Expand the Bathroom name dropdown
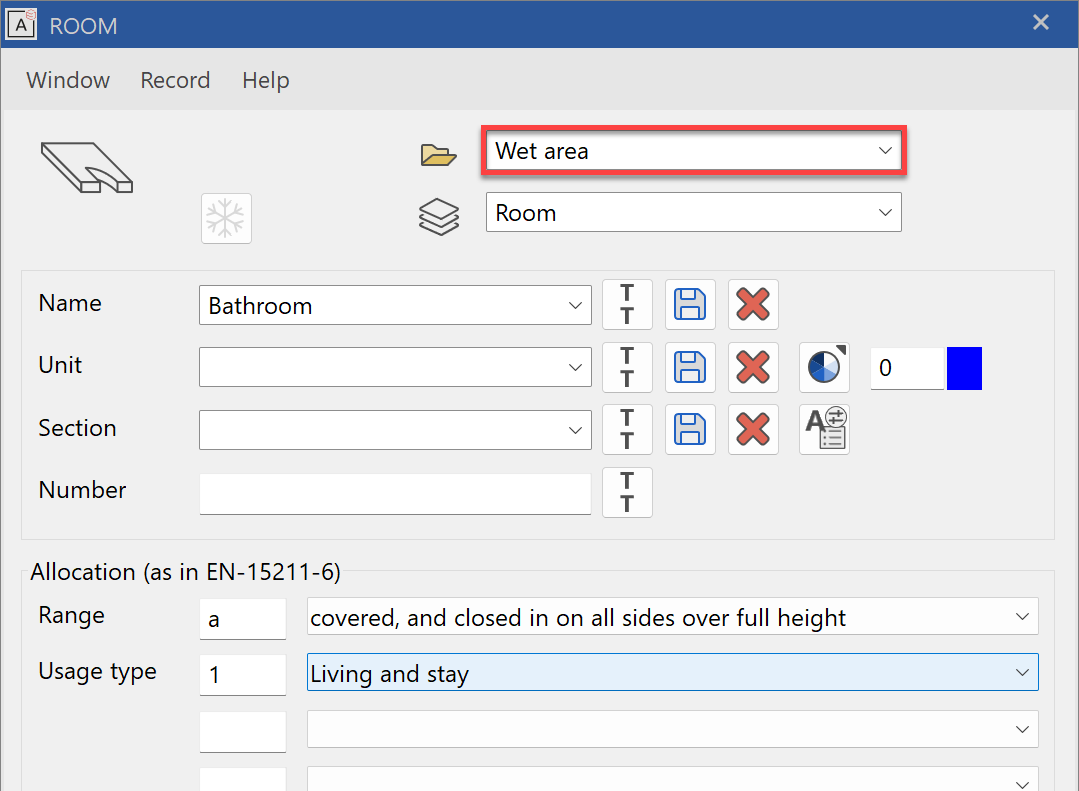This screenshot has width=1079, height=791. pos(575,305)
